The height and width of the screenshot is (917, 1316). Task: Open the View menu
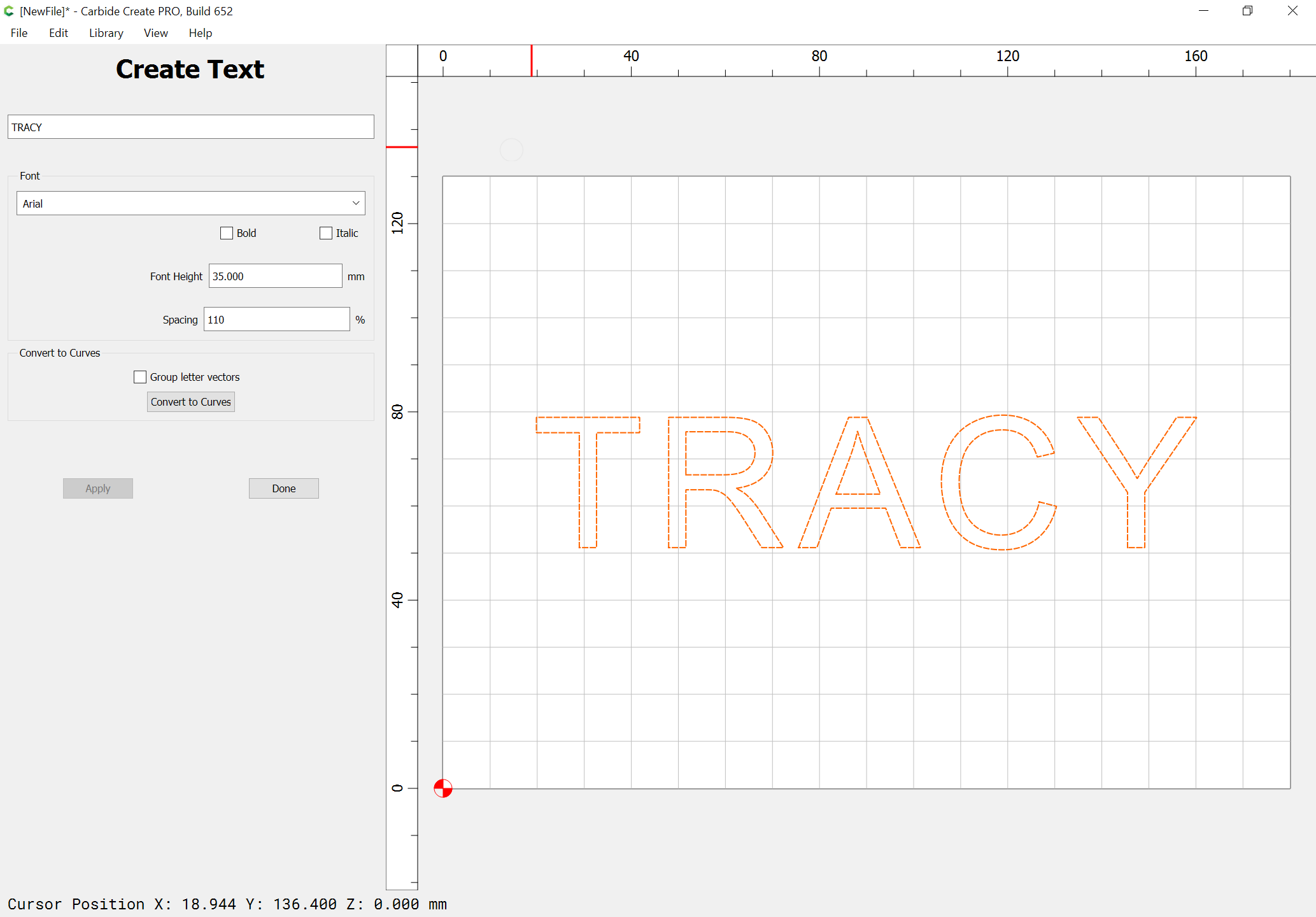(x=156, y=33)
